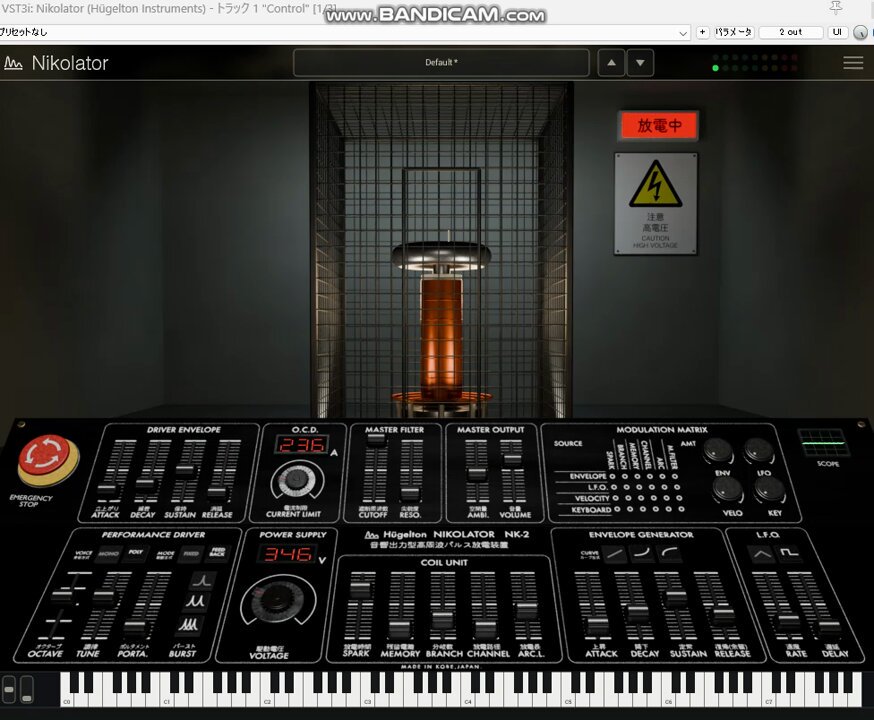Select the double-peak Burst waveform icon
The width and height of the screenshot is (874, 720).
pyautogui.click(x=195, y=602)
